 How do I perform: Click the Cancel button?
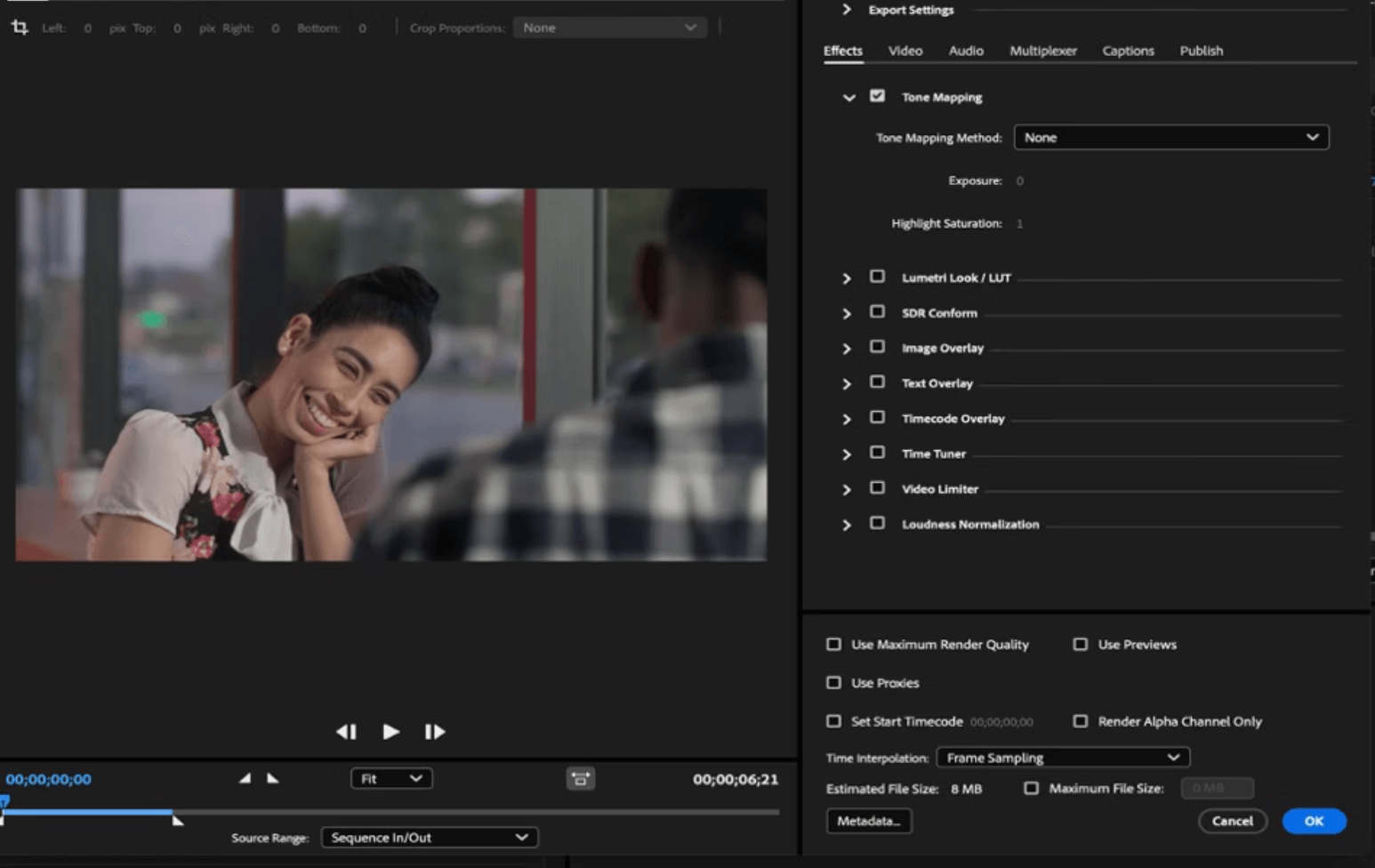click(x=1232, y=821)
